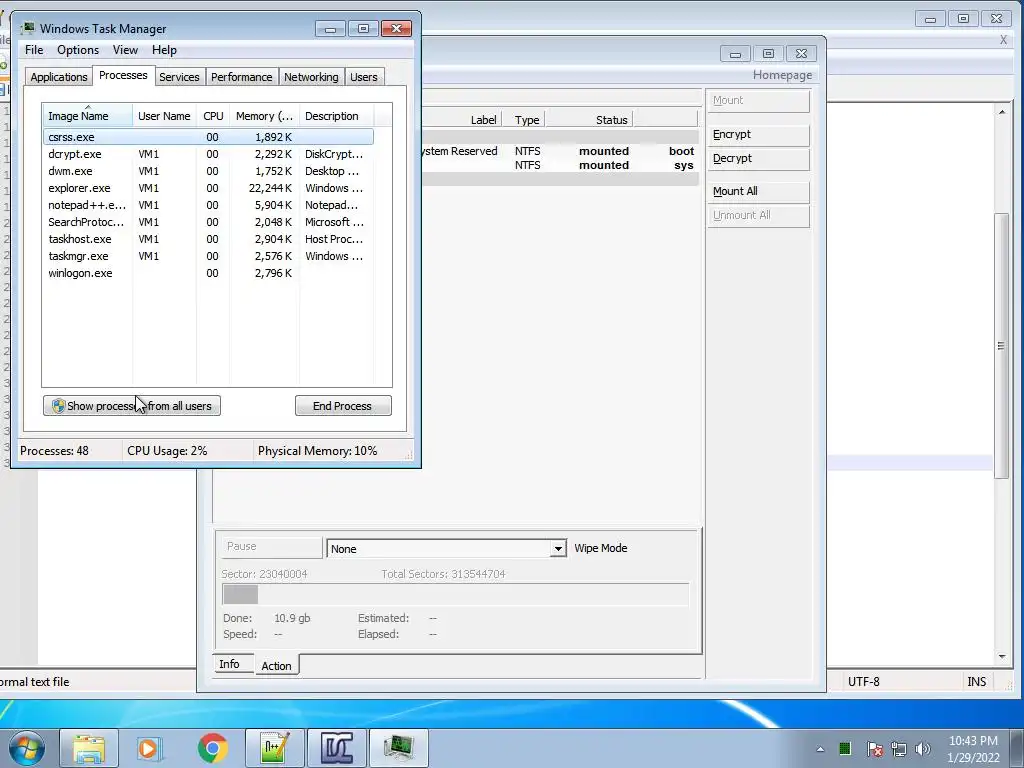Open Action Center flag tray icon
Viewport: 1024px width, 768px height.
pos(874,749)
